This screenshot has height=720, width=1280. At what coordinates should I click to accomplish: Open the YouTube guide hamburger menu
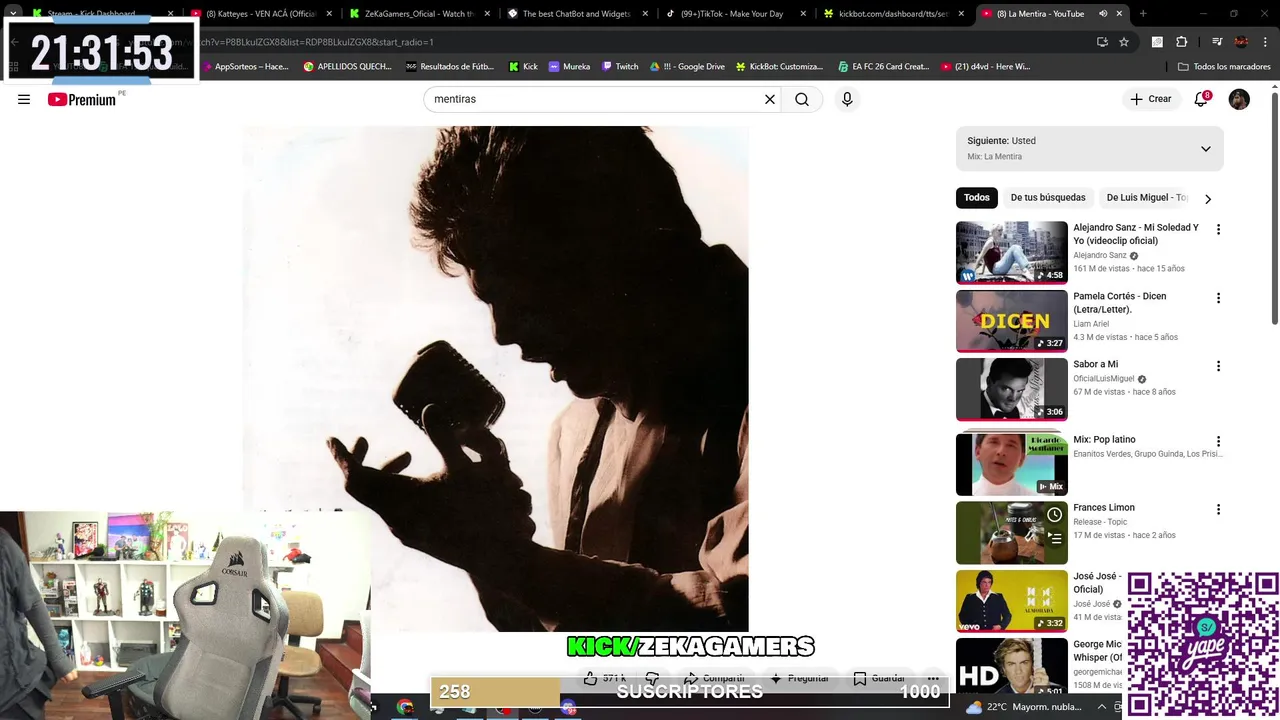click(24, 99)
